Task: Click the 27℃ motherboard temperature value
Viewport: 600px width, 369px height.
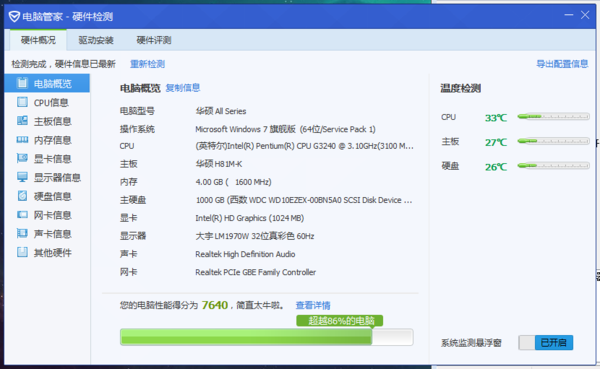Action: click(x=496, y=142)
